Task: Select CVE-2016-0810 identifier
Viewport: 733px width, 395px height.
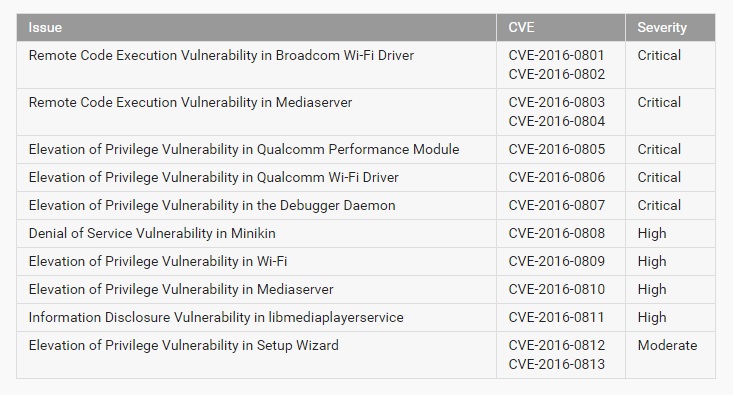Action: [x=556, y=289]
